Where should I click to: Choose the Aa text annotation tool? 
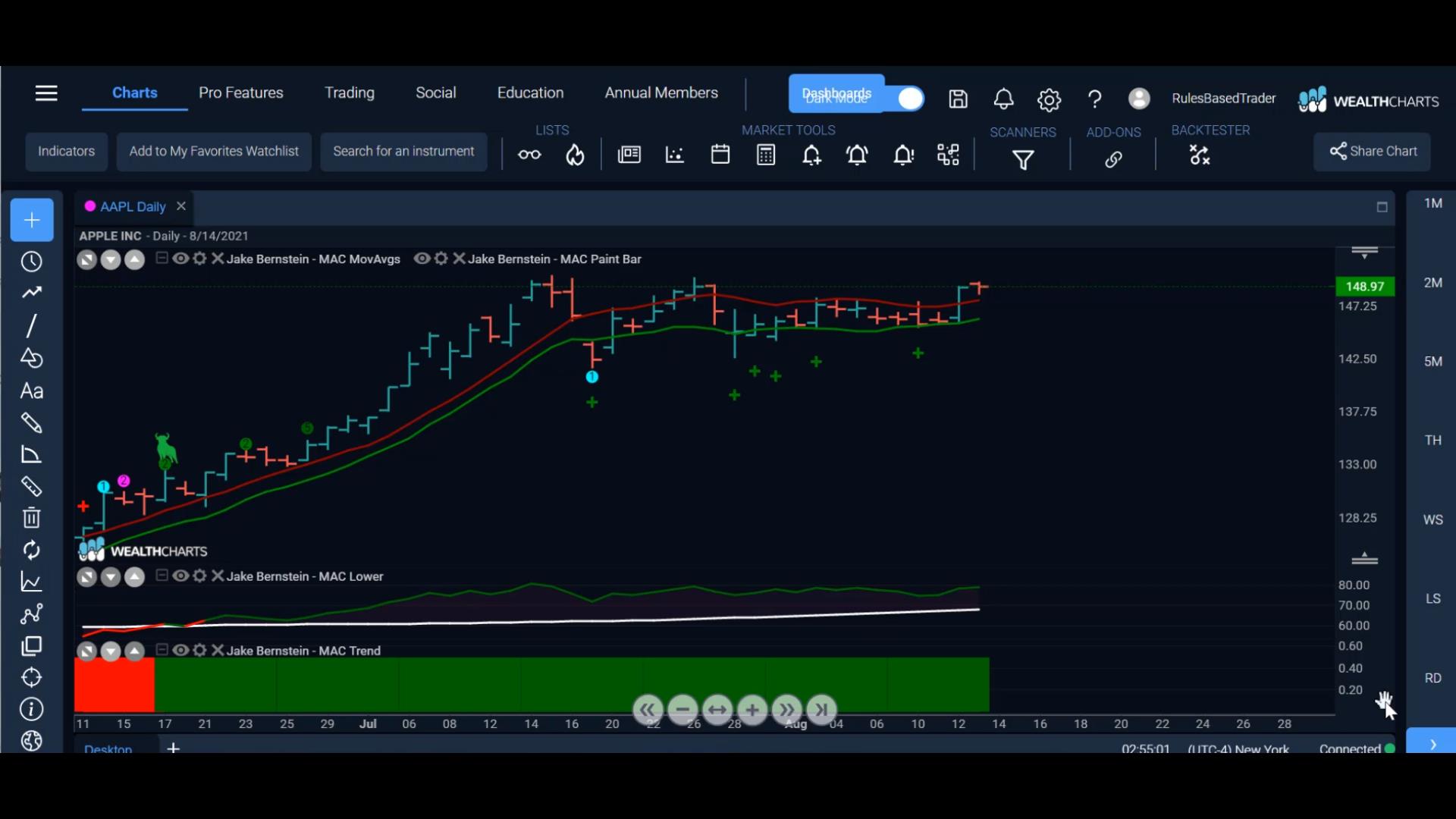[x=31, y=391]
